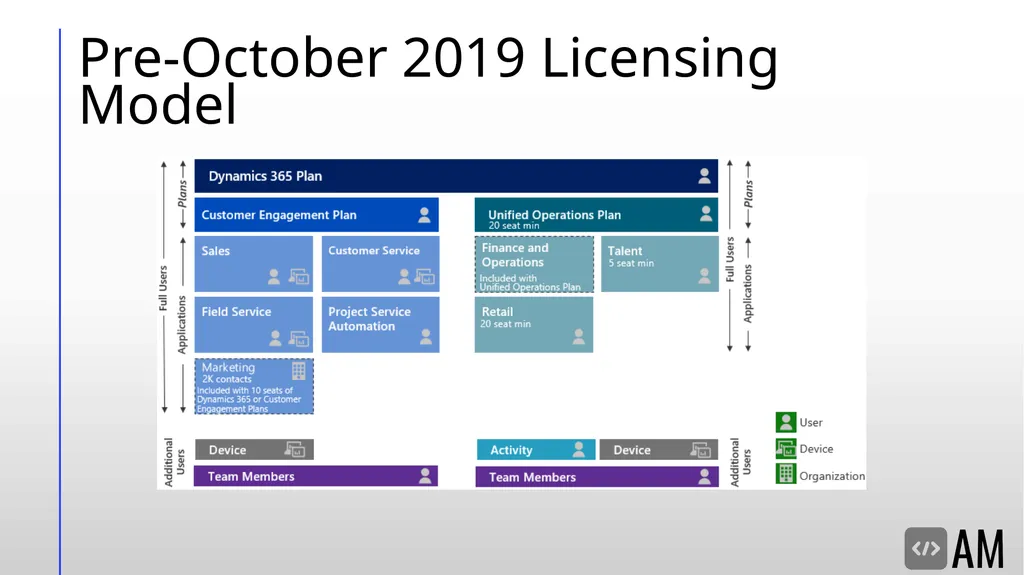Click user icon on Dynamics 365 Plan bar
The height and width of the screenshot is (575, 1024).
click(x=704, y=176)
